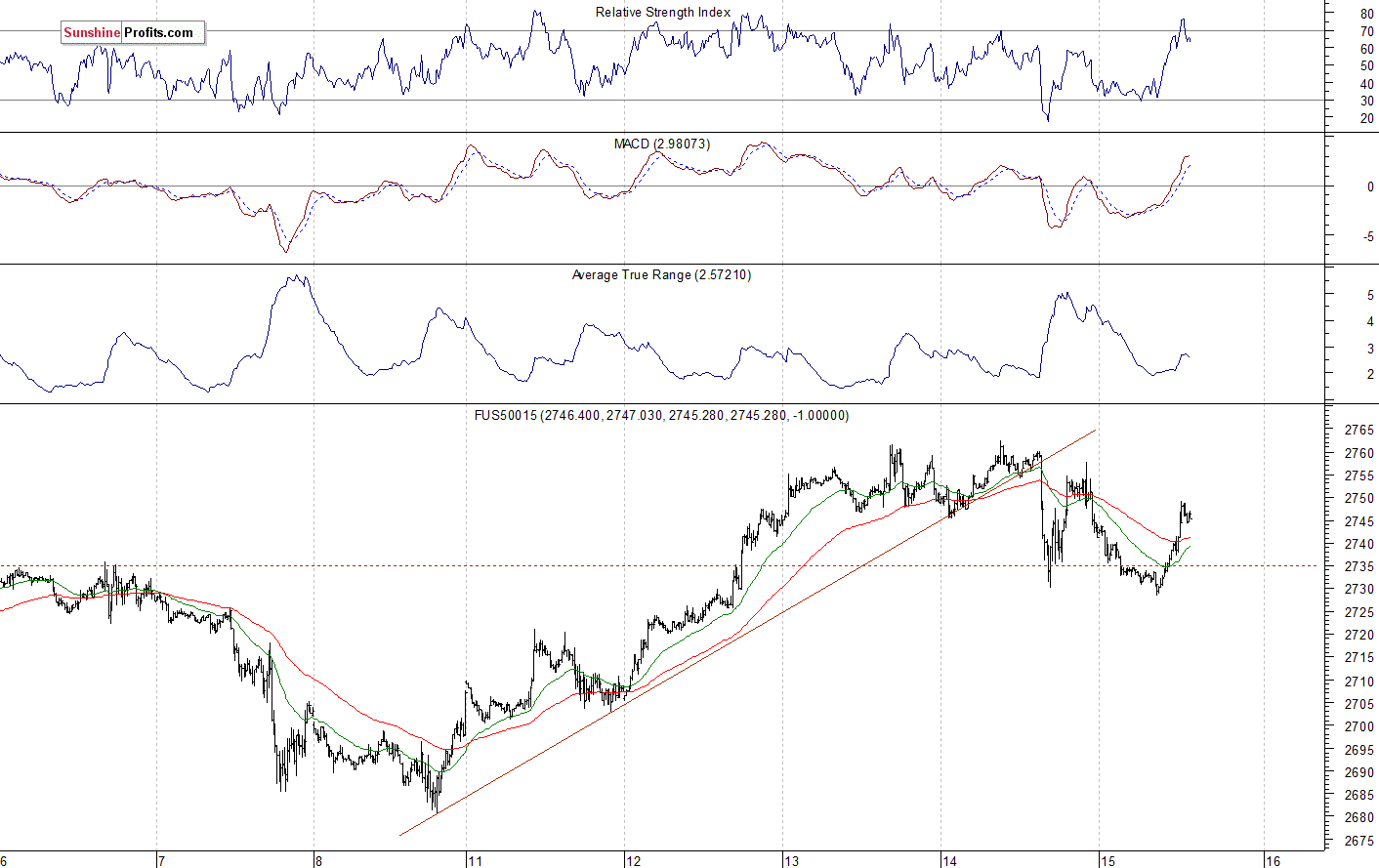Image resolution: width=1379 pixels, height=868 pixels.
Task: Click RSI axis value 80
Action: click(1366, 14)
